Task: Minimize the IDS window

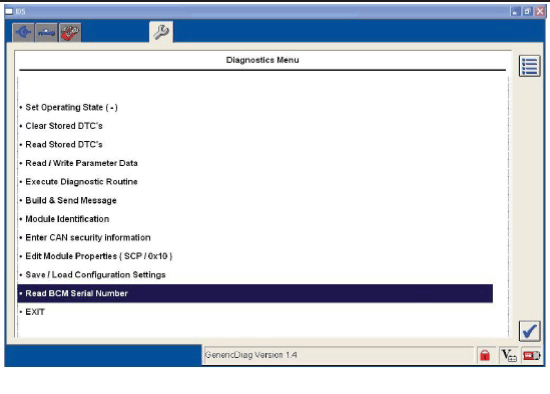Action: [515, 12]
